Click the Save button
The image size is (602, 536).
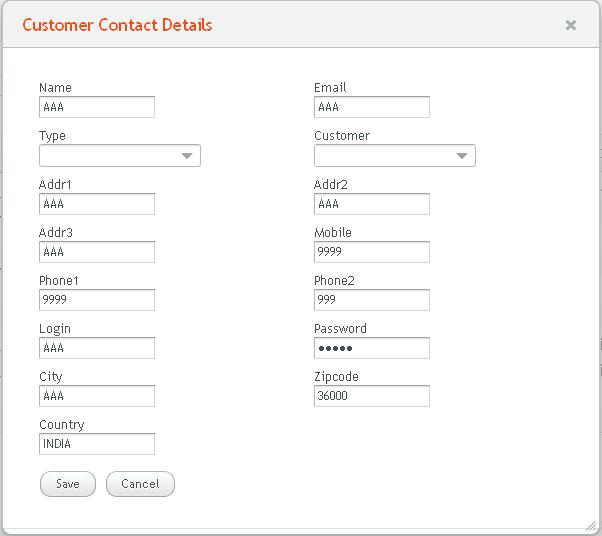pos(67,484)
